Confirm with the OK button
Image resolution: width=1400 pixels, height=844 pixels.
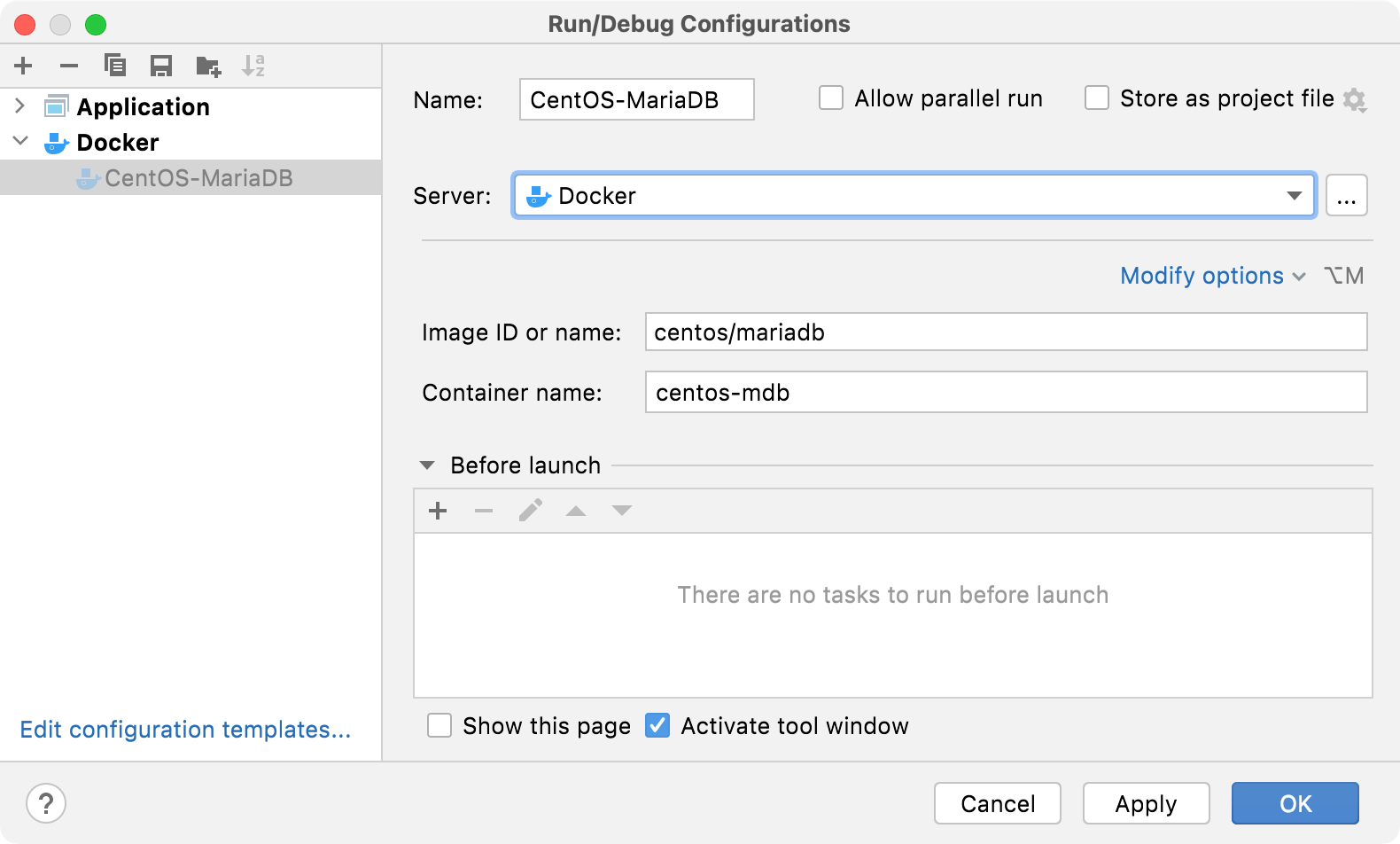click(1295, 803)
